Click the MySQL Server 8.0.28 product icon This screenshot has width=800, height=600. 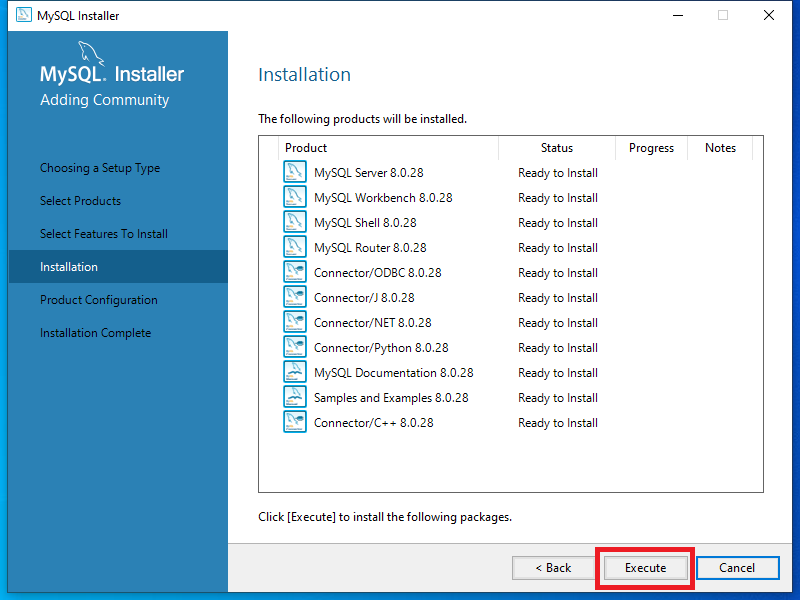(x=295, y=172)
